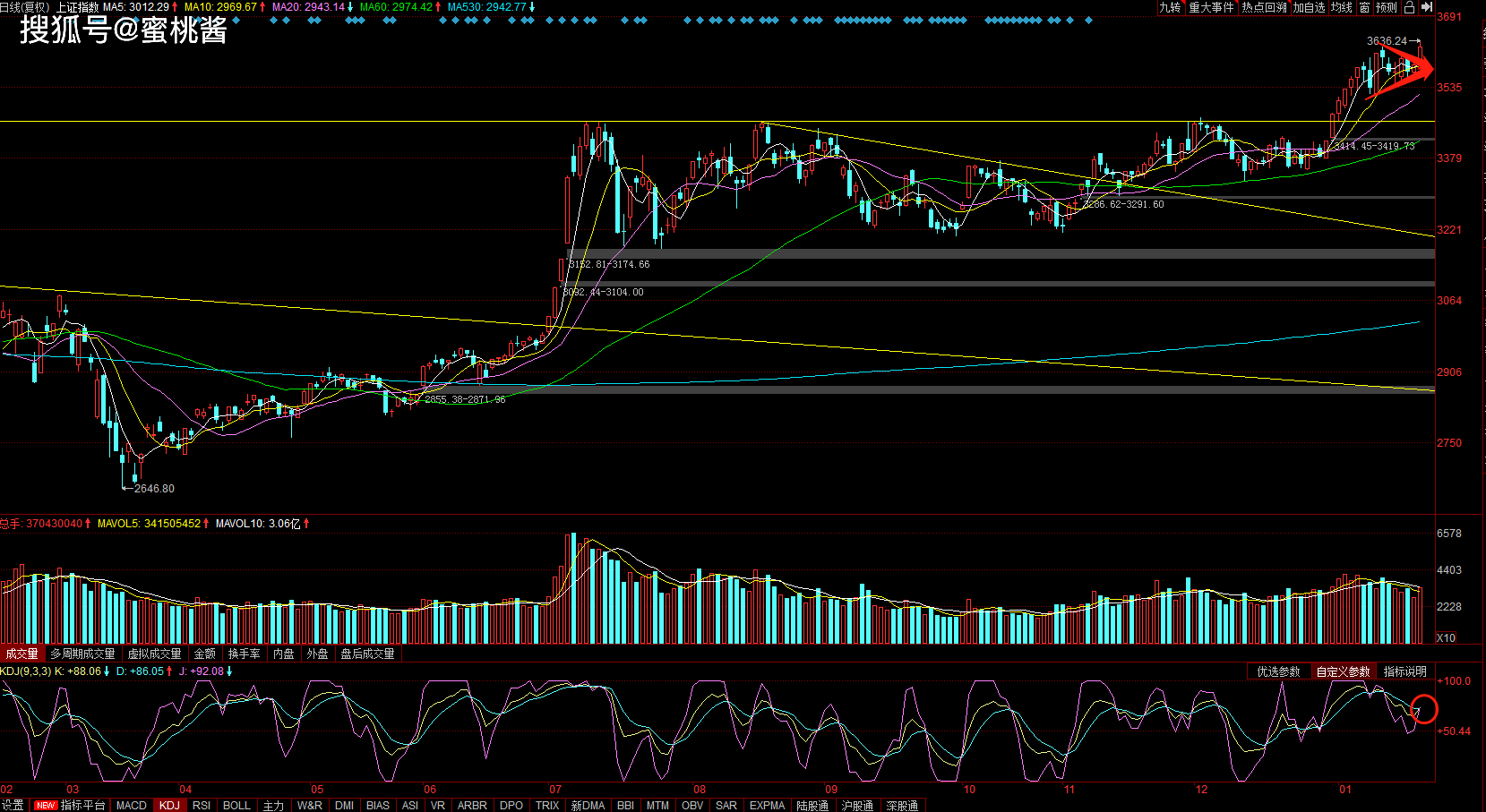Open 设置 settings at bottom left
This screenshot has width=1486, height=812.
click(x=13, y=806)
